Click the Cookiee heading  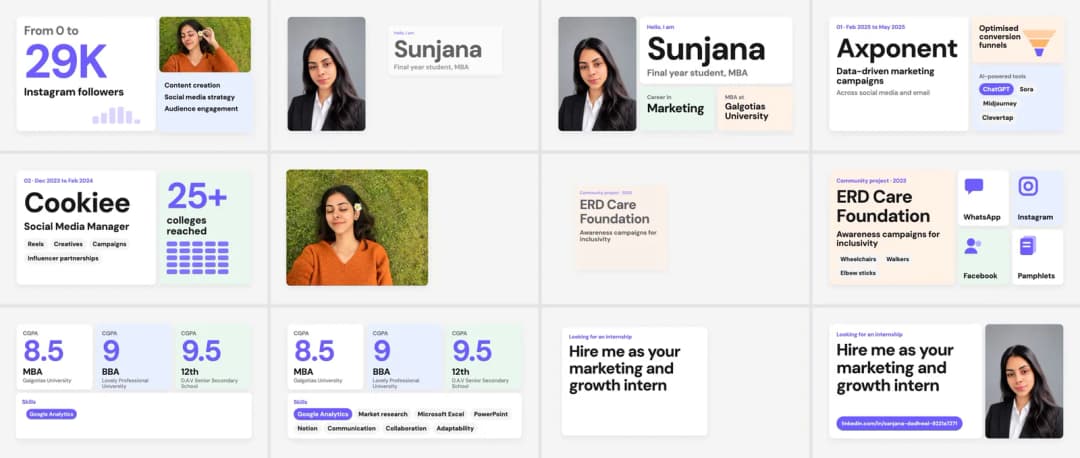click(77, 202)
